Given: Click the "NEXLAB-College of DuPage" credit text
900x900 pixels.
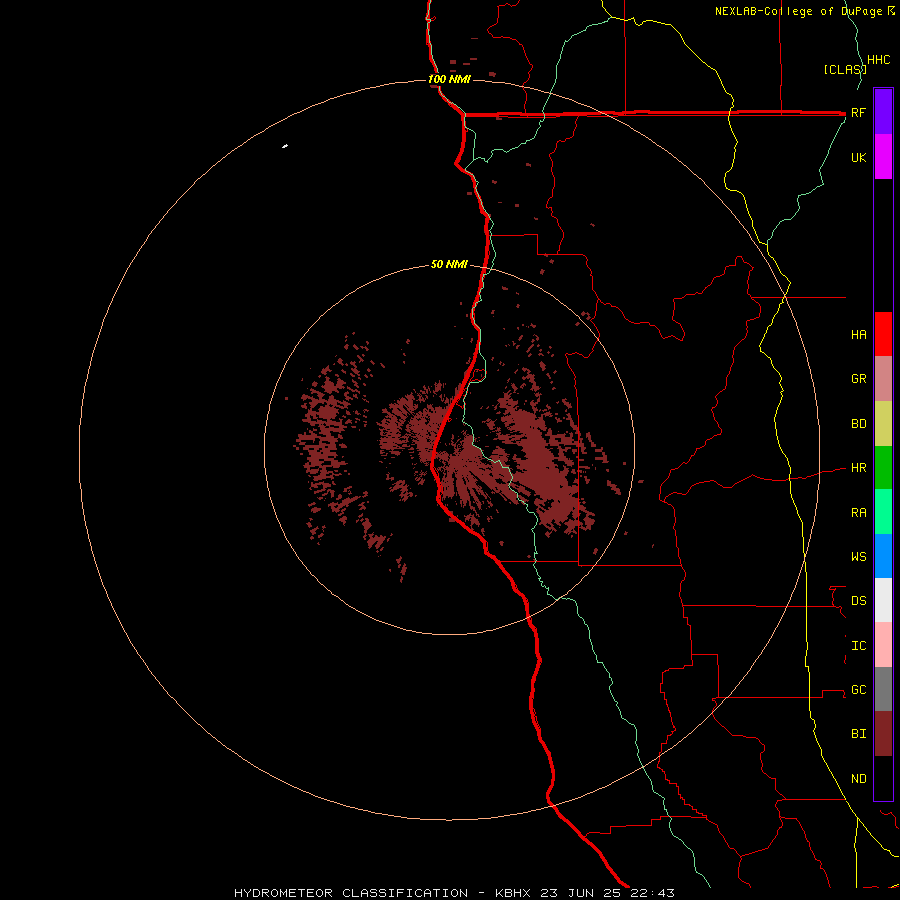Looking at the screenshot, I should point(800,11).
